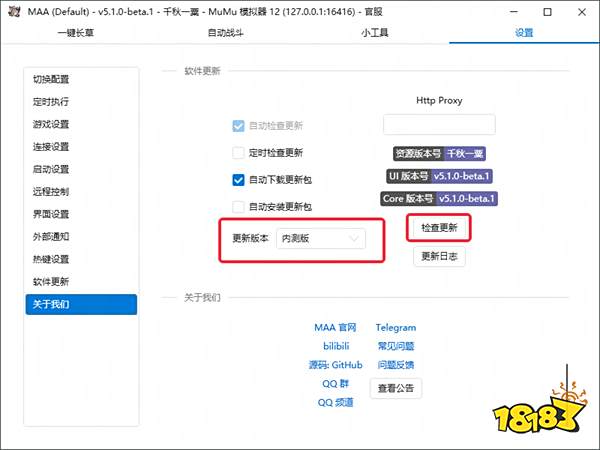Open the 小工具 tab

click(375, 32)
